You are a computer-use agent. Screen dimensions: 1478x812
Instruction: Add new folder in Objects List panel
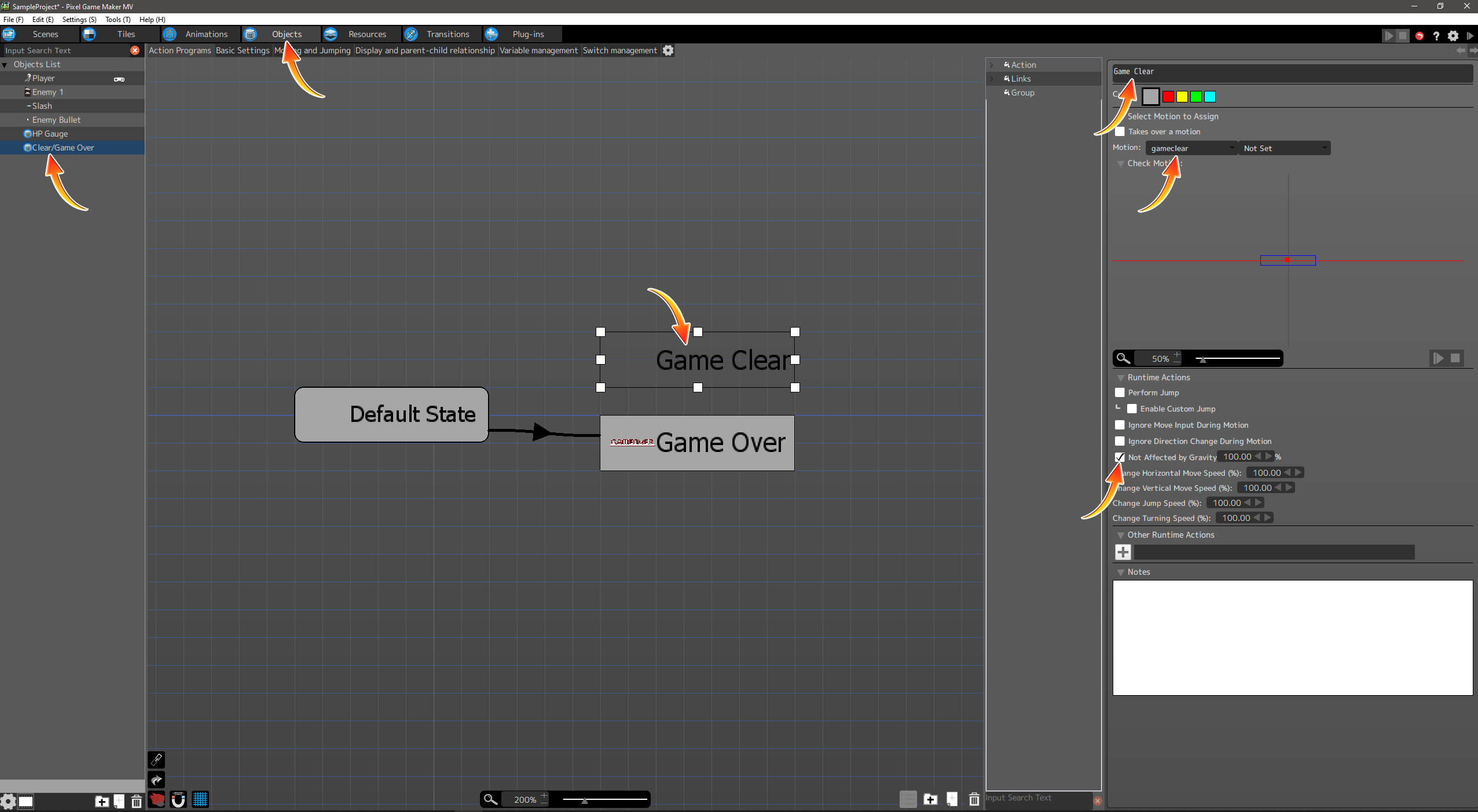tap(102, 801)
